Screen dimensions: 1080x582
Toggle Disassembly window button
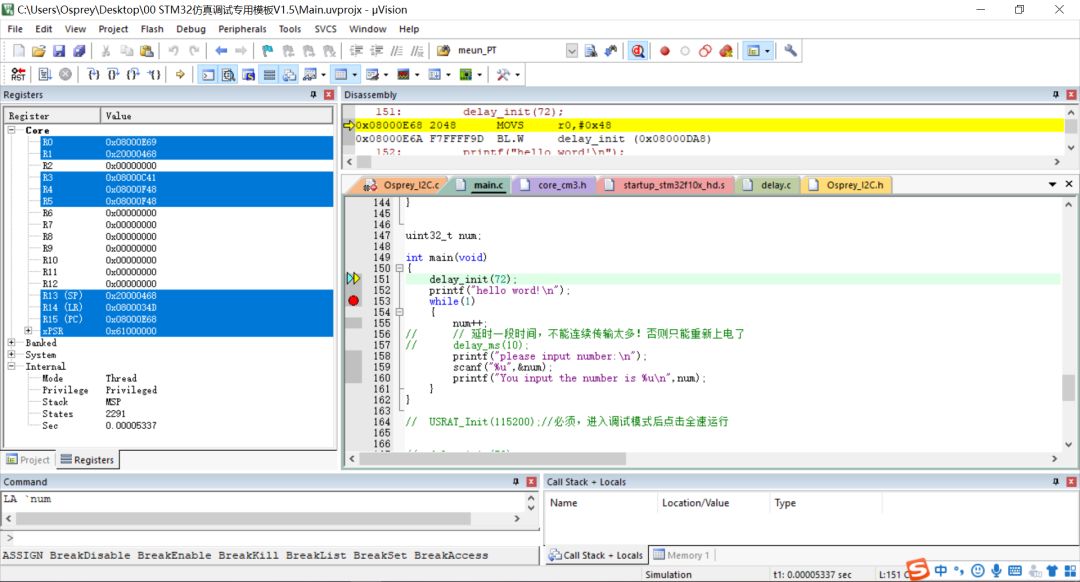coord(229,74)
